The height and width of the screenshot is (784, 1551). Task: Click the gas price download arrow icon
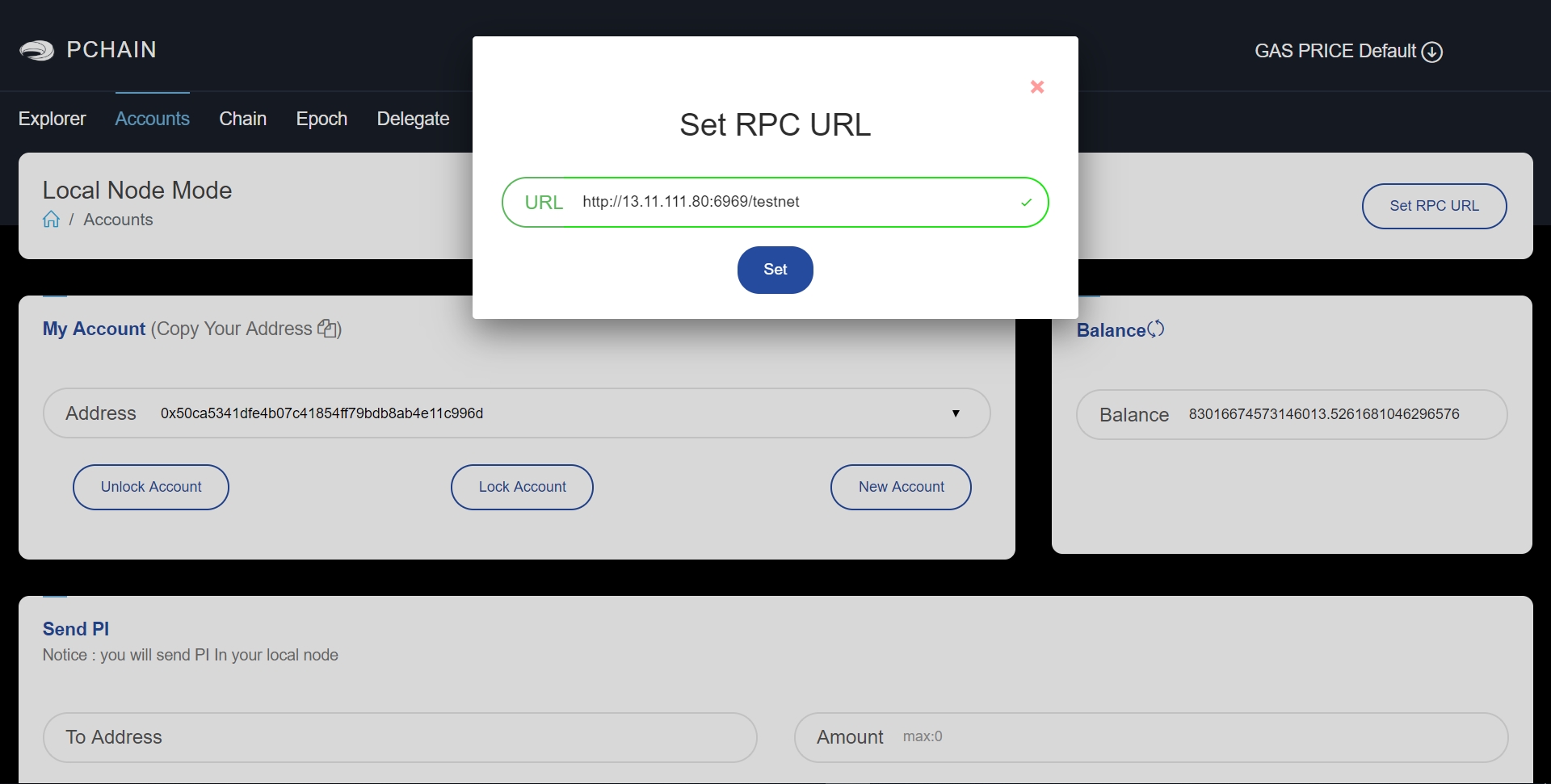tap(1432, 52)
